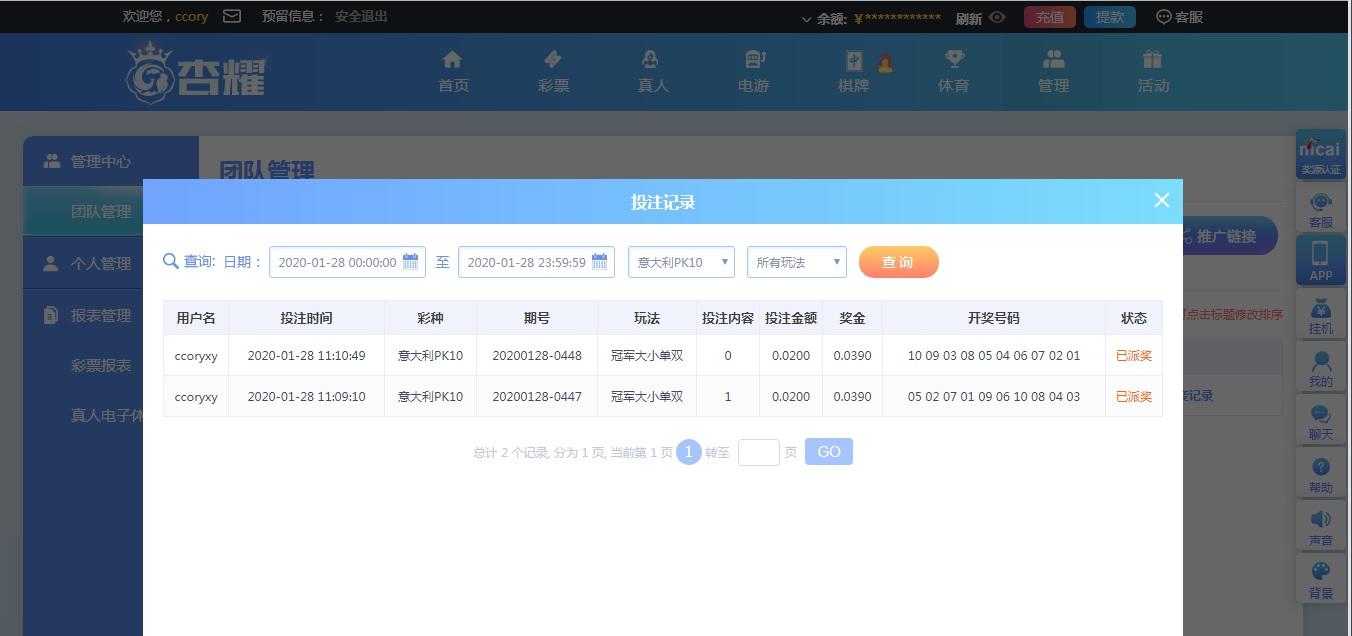The image size is (1352, 636).
Task: Open the 体育 sports menu
Action: 953,72
